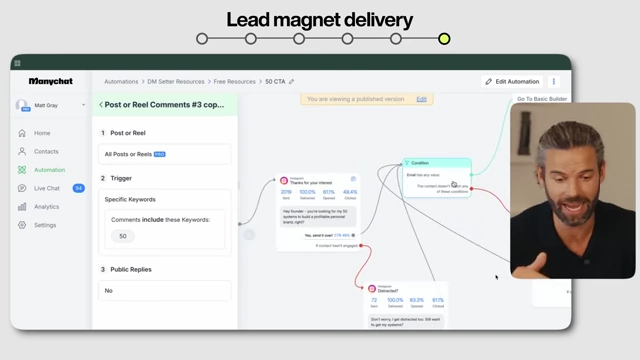Click the If contact hasn't engaged red connector dot
640x360 pixels.
[x=361, y=245]
